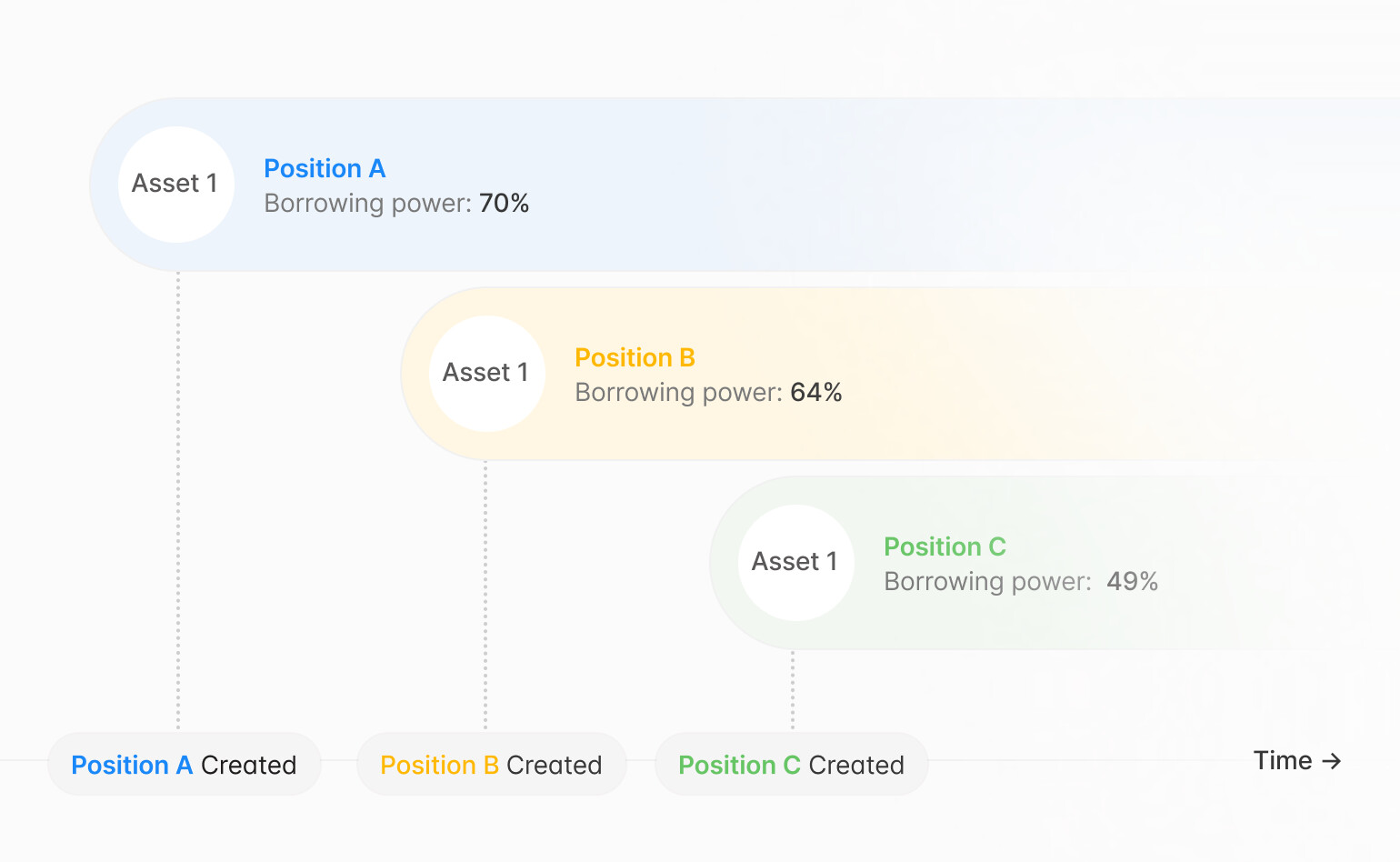Select the Position C Created pill

click(x=791, y=765)
